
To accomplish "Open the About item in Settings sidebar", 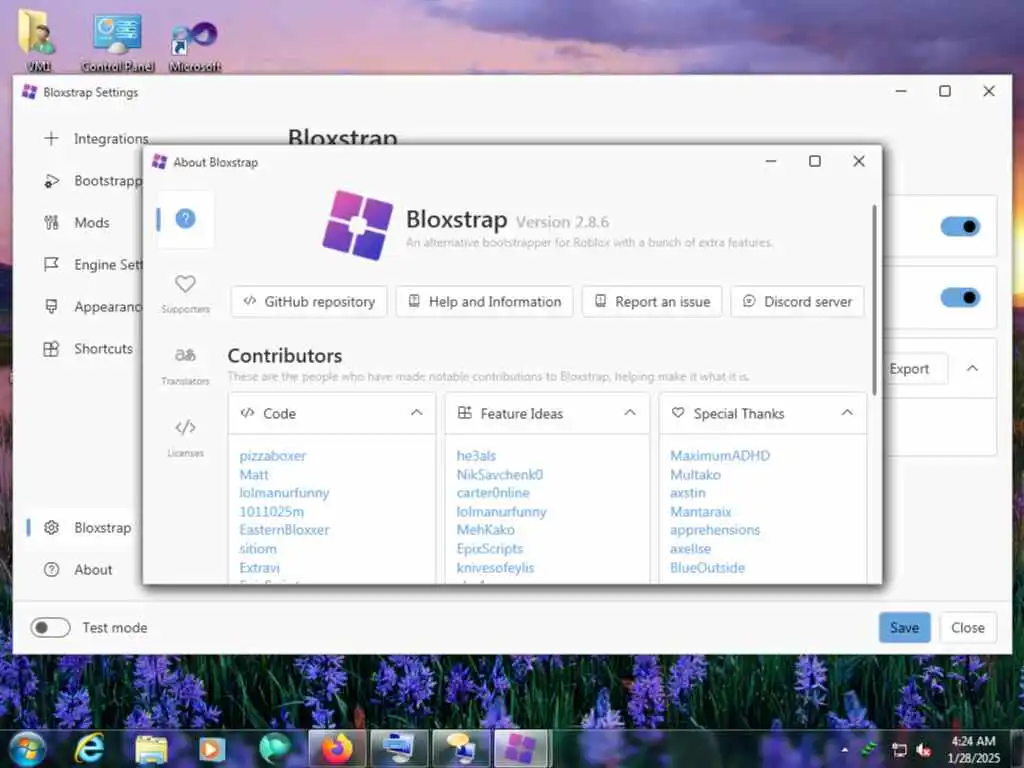I will pos(78,569).
